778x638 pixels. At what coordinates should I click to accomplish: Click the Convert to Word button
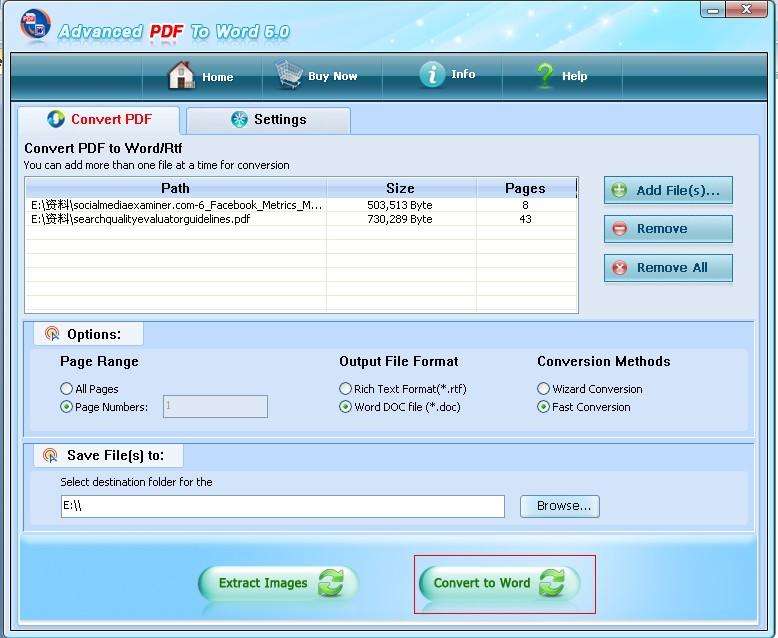click(x=499, y=583)
